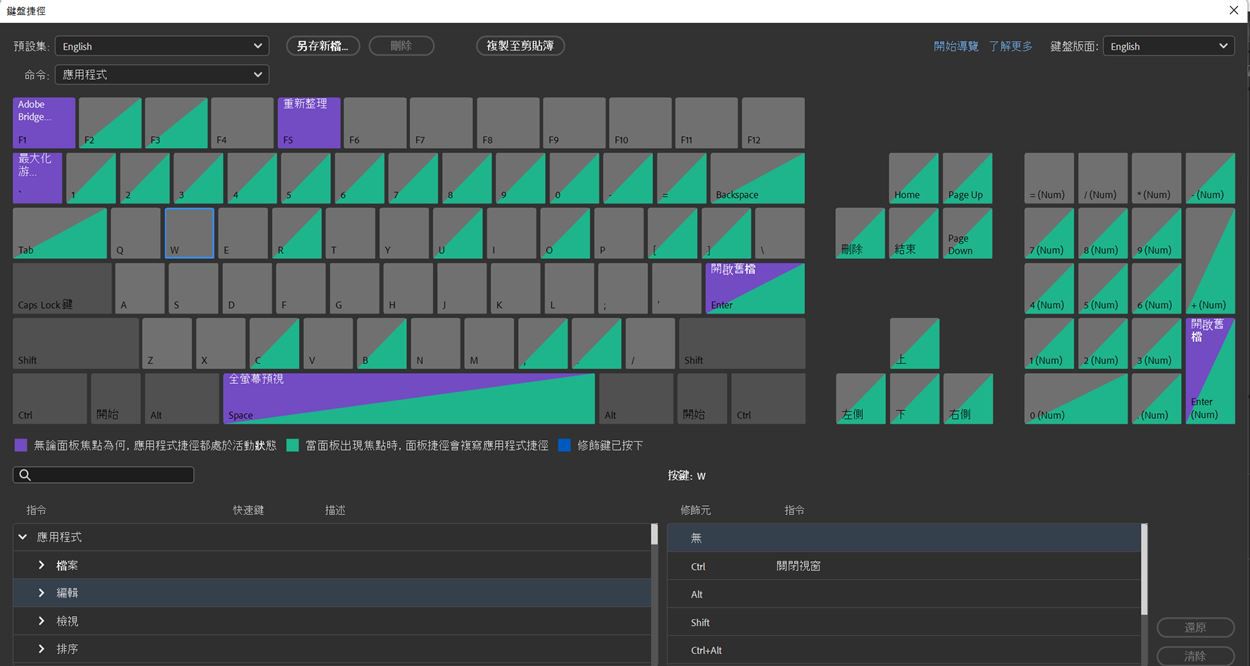Select the W key
The image size is (1250, 666).
click(x=189, y=233)
